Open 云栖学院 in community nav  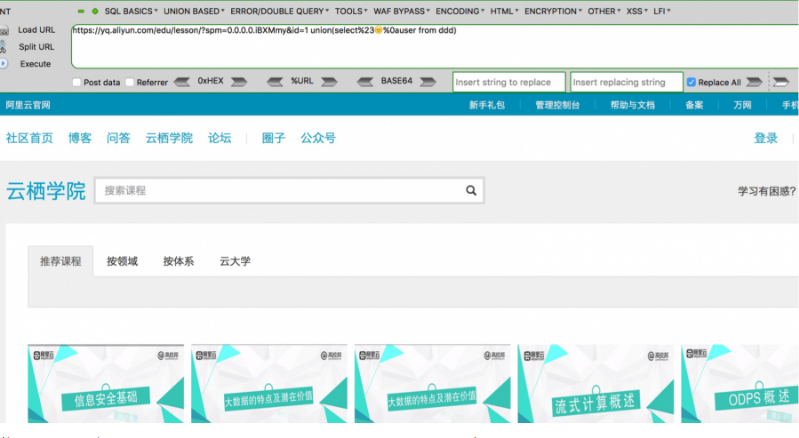click(x=169, y=138)
